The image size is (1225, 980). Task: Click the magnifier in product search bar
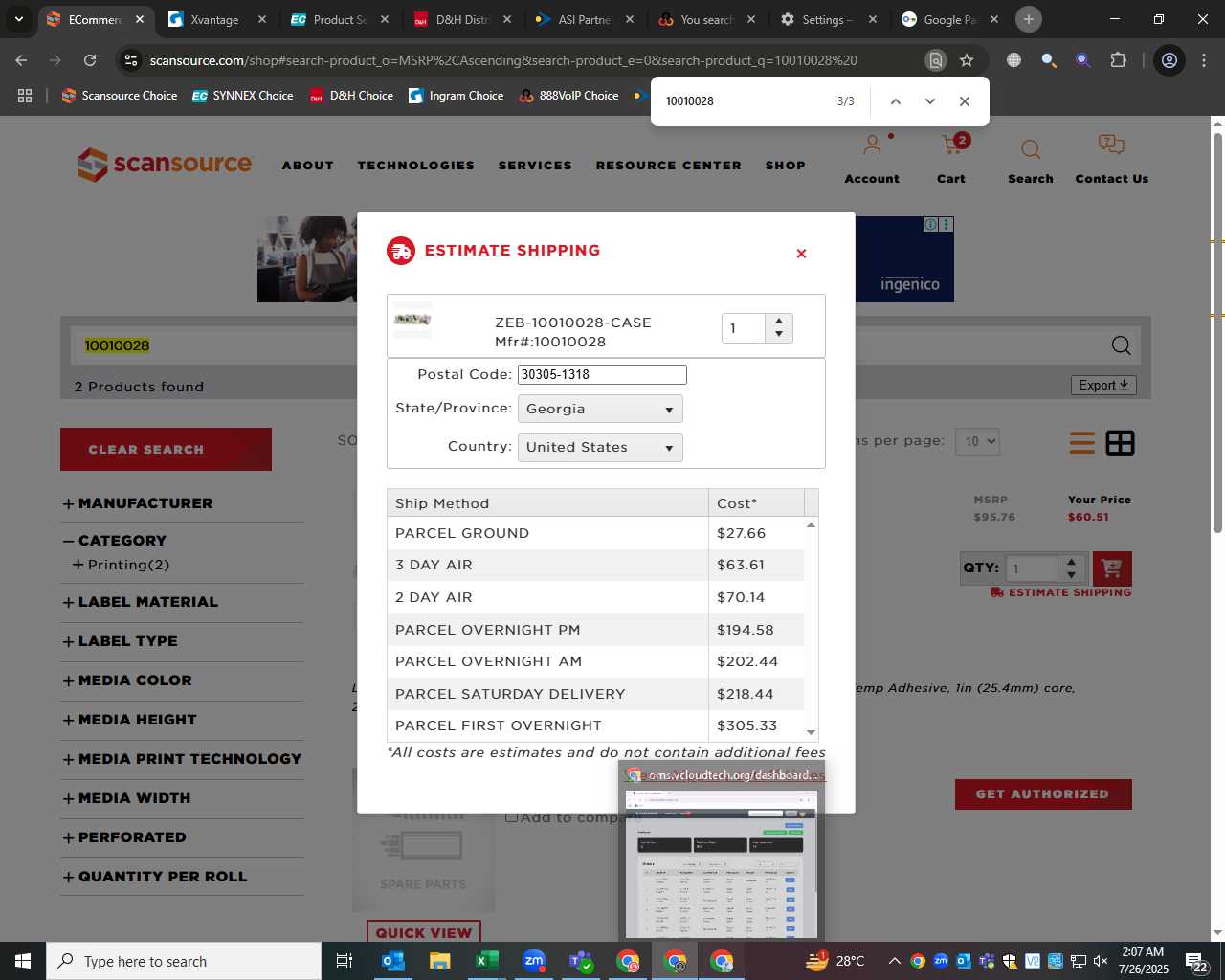click(1121, 345)
